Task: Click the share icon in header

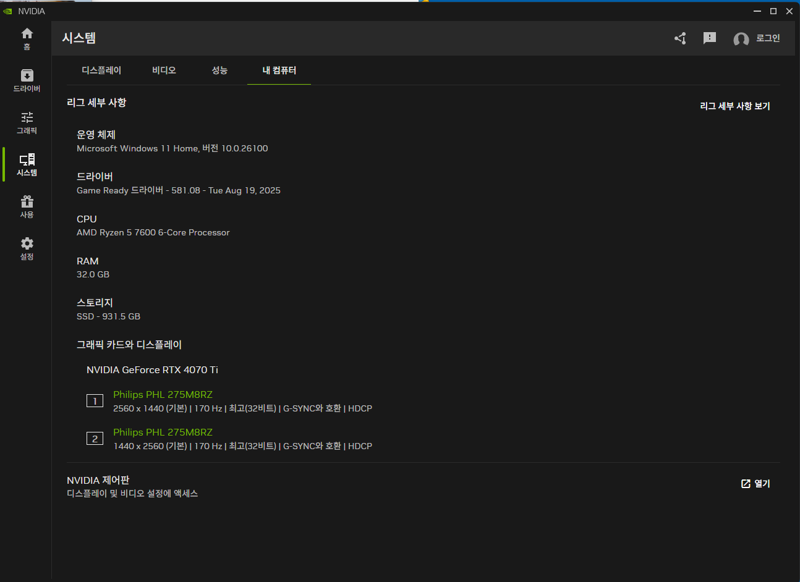Action: tap(680, 38)
